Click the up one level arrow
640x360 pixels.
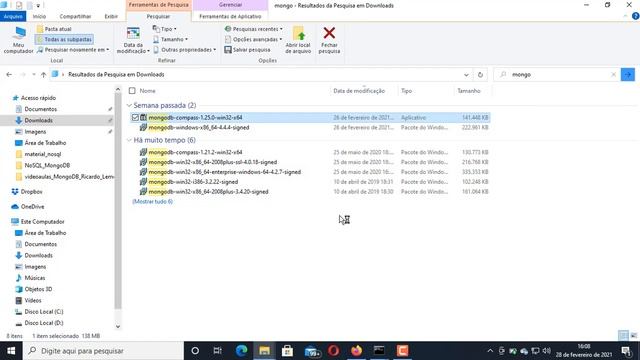pos(43,75)
